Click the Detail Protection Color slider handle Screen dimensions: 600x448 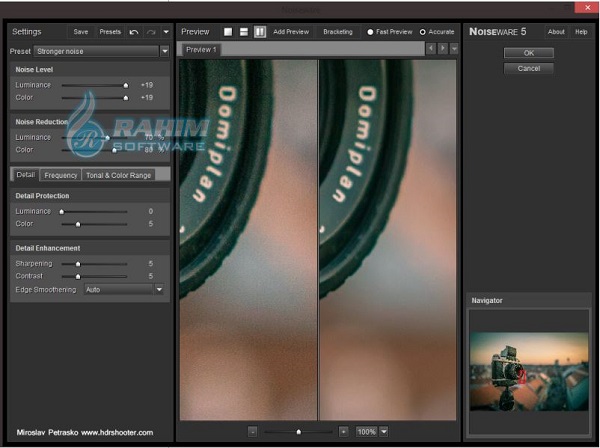pyautogui.click(x=78, y=224)
